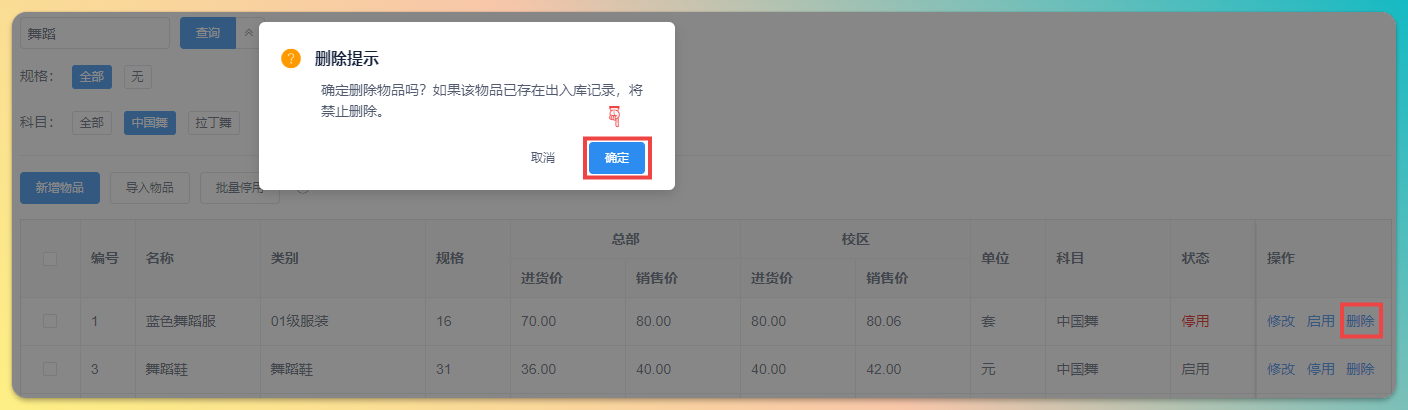Delete 蓝色舞蹈服 via its 删除 link
The width and height of the screenshot is (1408, 410).
coord(1360,321)
